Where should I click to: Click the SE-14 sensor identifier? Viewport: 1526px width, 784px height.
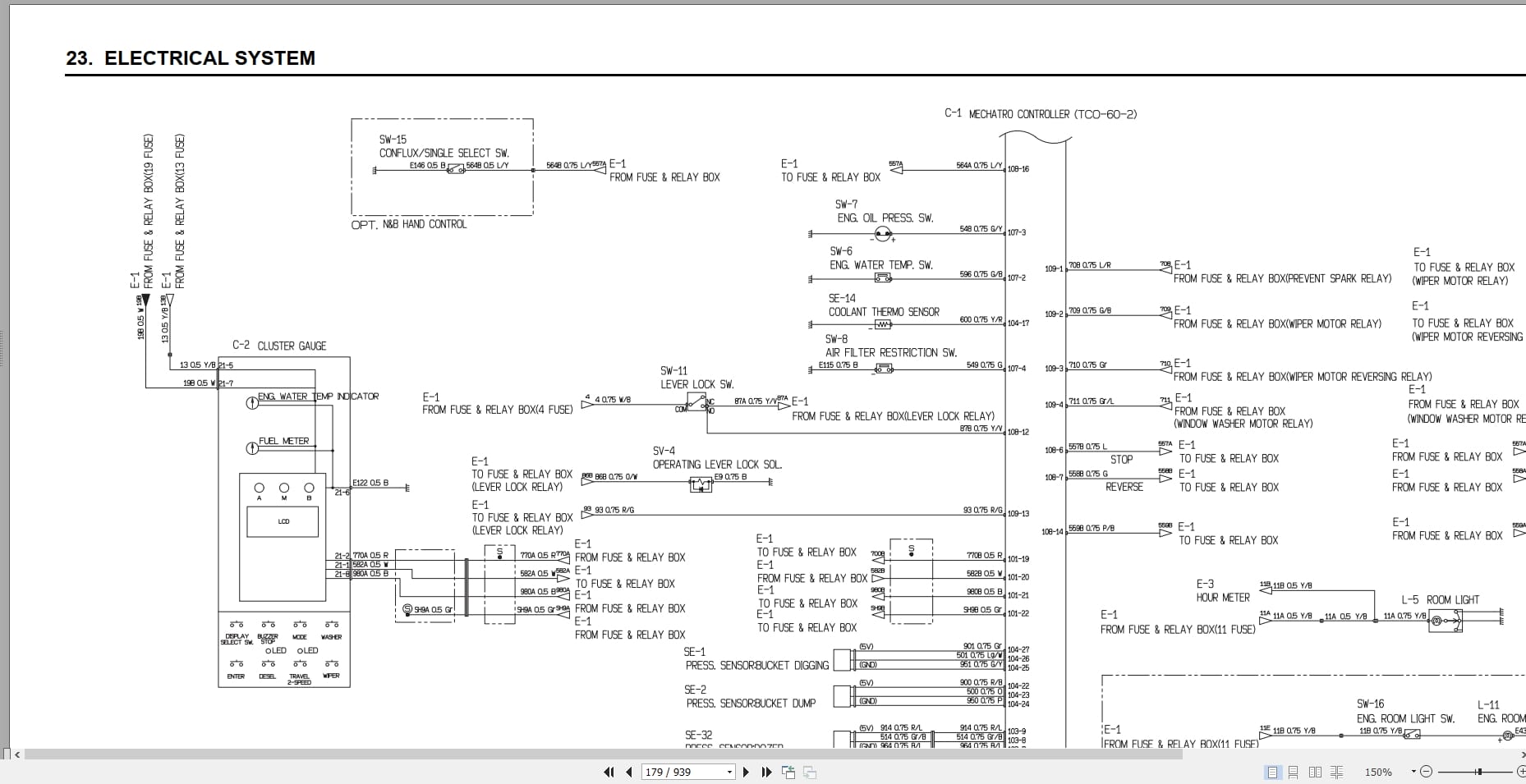[x=842, y=299]
